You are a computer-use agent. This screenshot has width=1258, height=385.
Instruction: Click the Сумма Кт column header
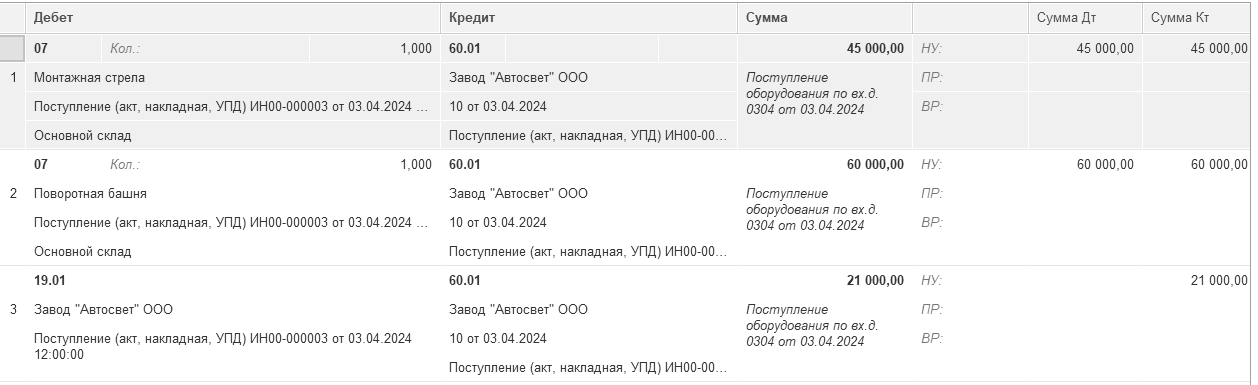[1196, 18]
